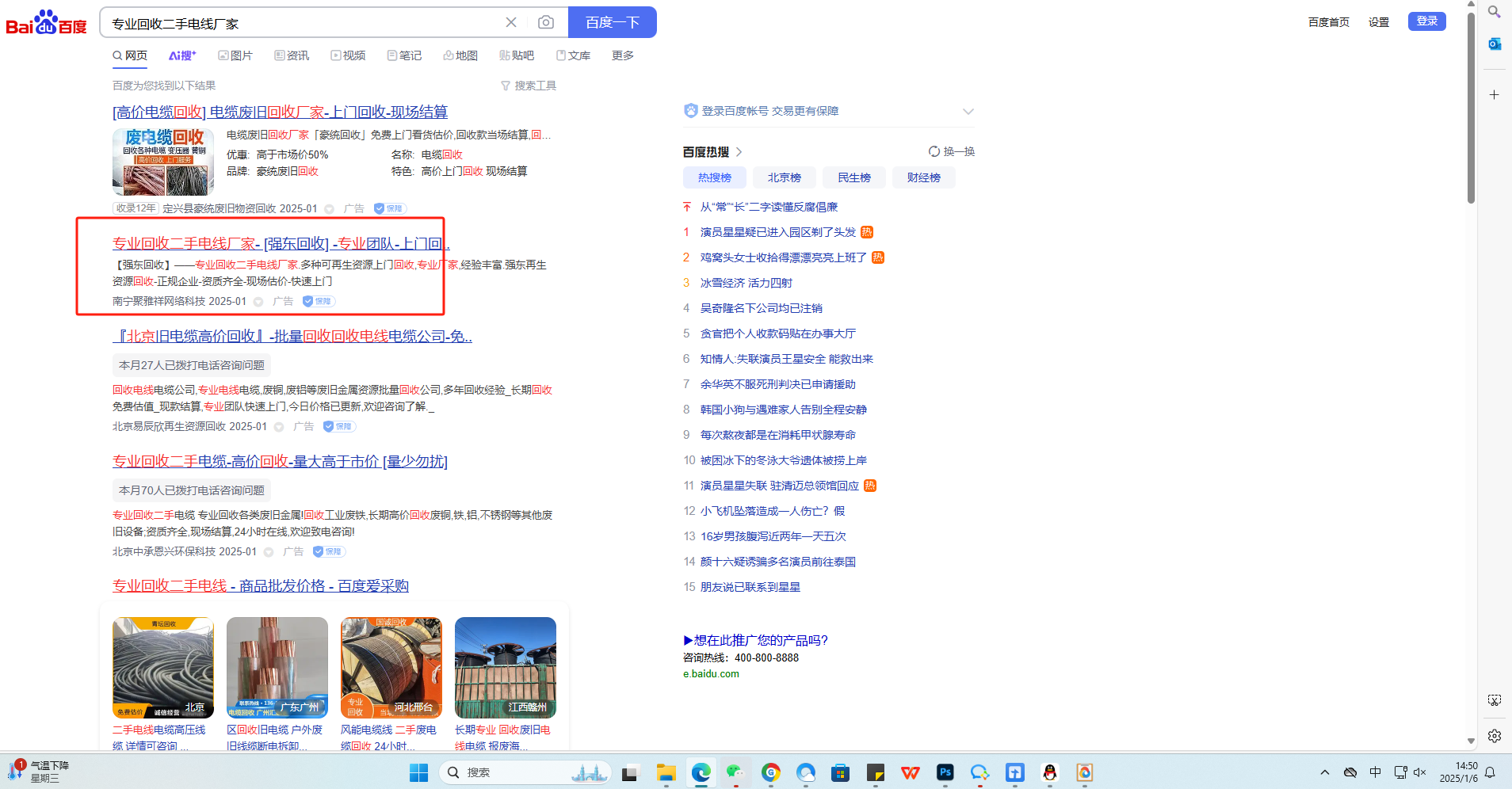This screenshot has width=1512, height=789.
Task: Expand the 登录百度帐号 login notice chevron
Action: click(x=968, y=112)
